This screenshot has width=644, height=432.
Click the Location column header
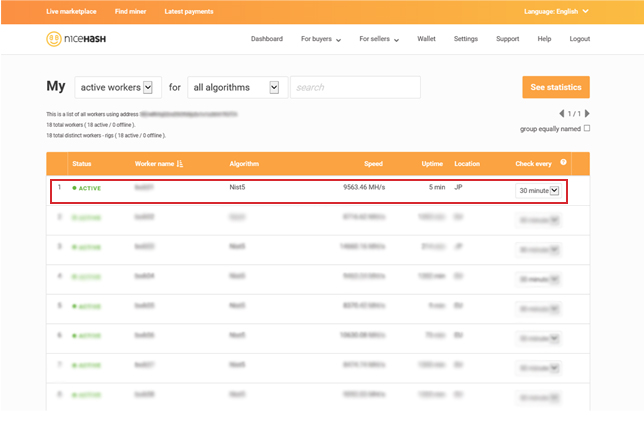(x=467, y=164)
